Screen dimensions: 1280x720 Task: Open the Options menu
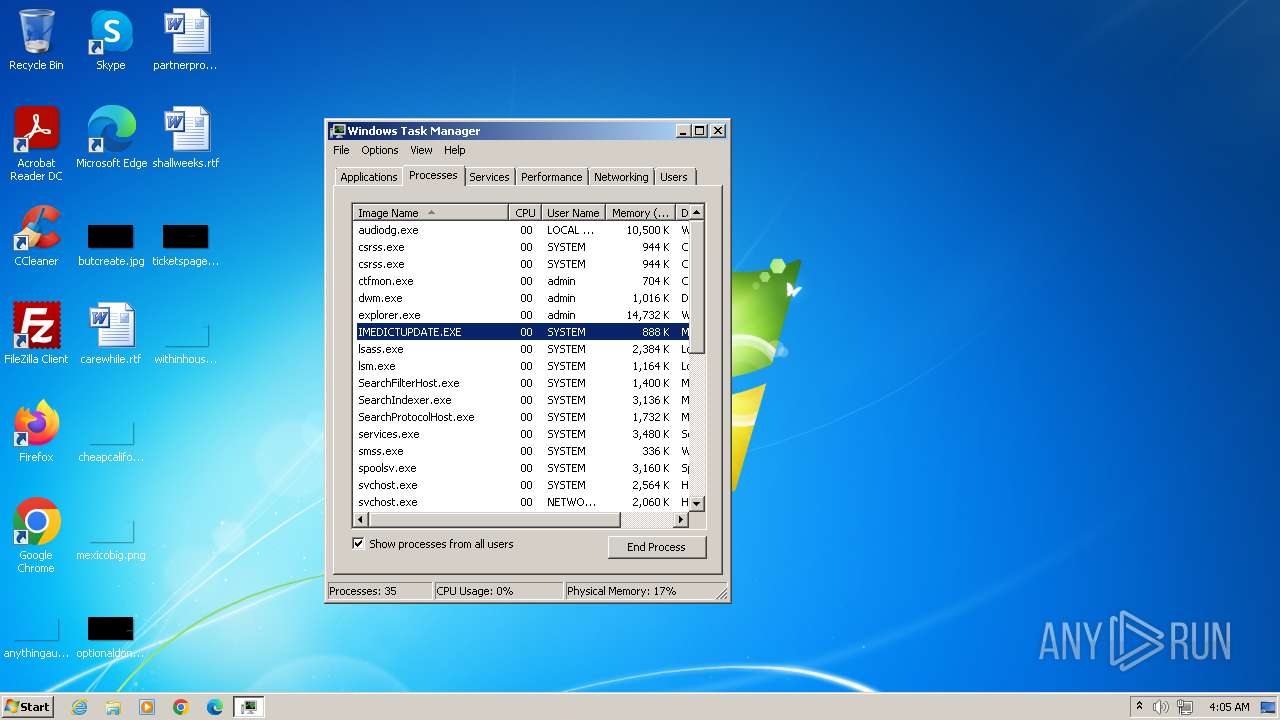380,150
